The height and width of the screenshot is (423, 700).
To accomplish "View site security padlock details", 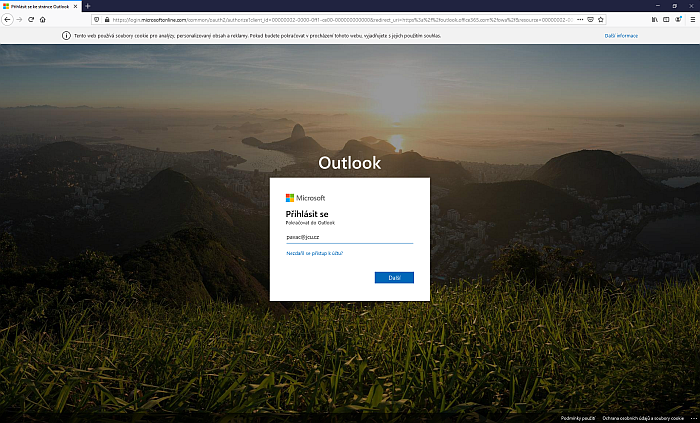I will point(107,20).
